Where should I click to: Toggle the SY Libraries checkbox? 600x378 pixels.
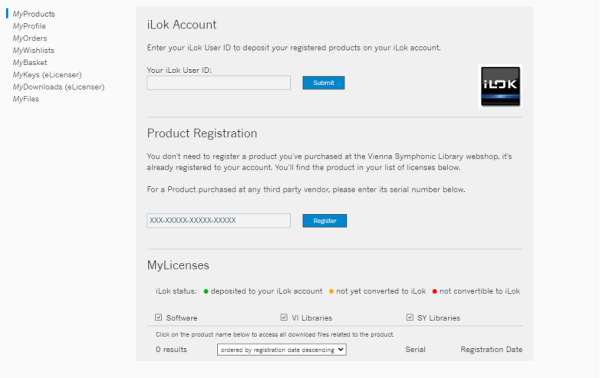coord(409,317)
